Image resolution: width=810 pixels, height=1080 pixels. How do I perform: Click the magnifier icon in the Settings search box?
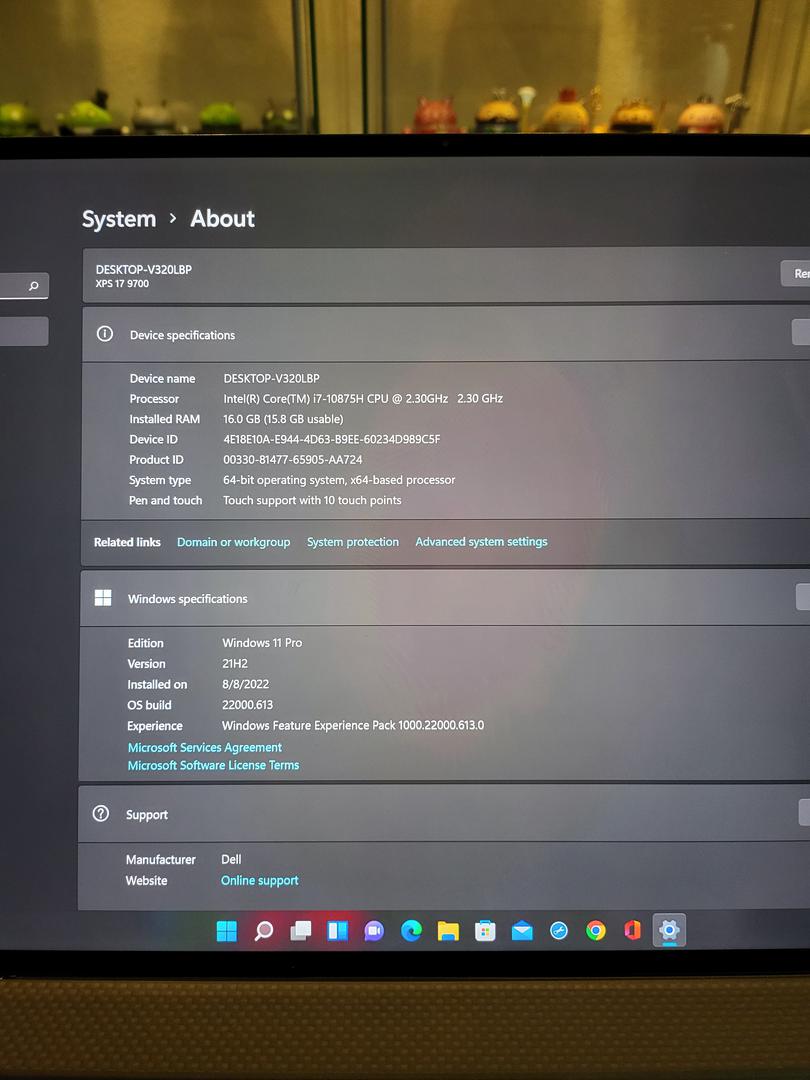[x=34, y=286]
